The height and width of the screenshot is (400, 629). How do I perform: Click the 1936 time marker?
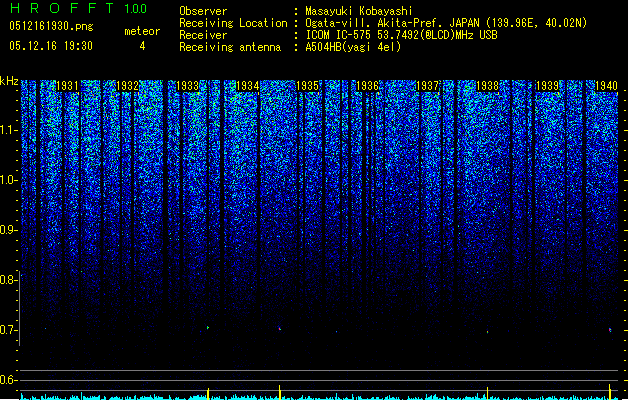click(367, 86)
